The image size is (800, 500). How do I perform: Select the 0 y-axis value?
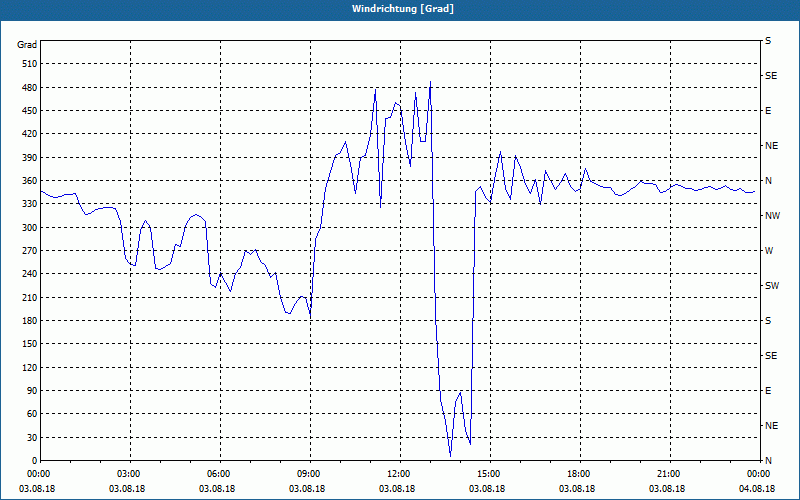[34, 461]
